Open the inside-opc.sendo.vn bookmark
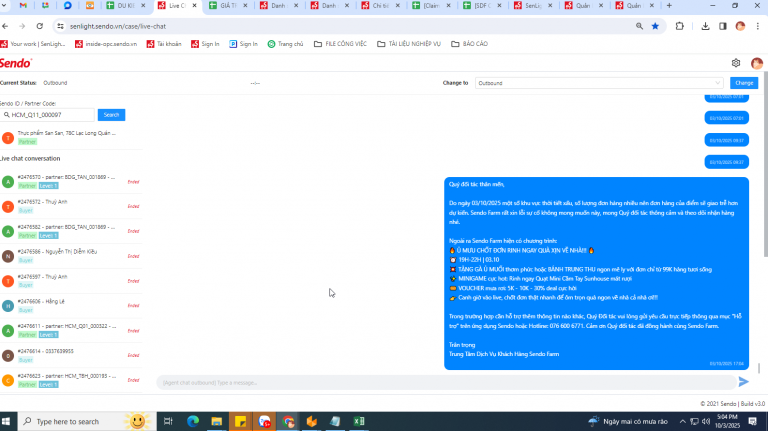This screenshot has height=431, width=768. pyautogui.click(x=106, y=44)
